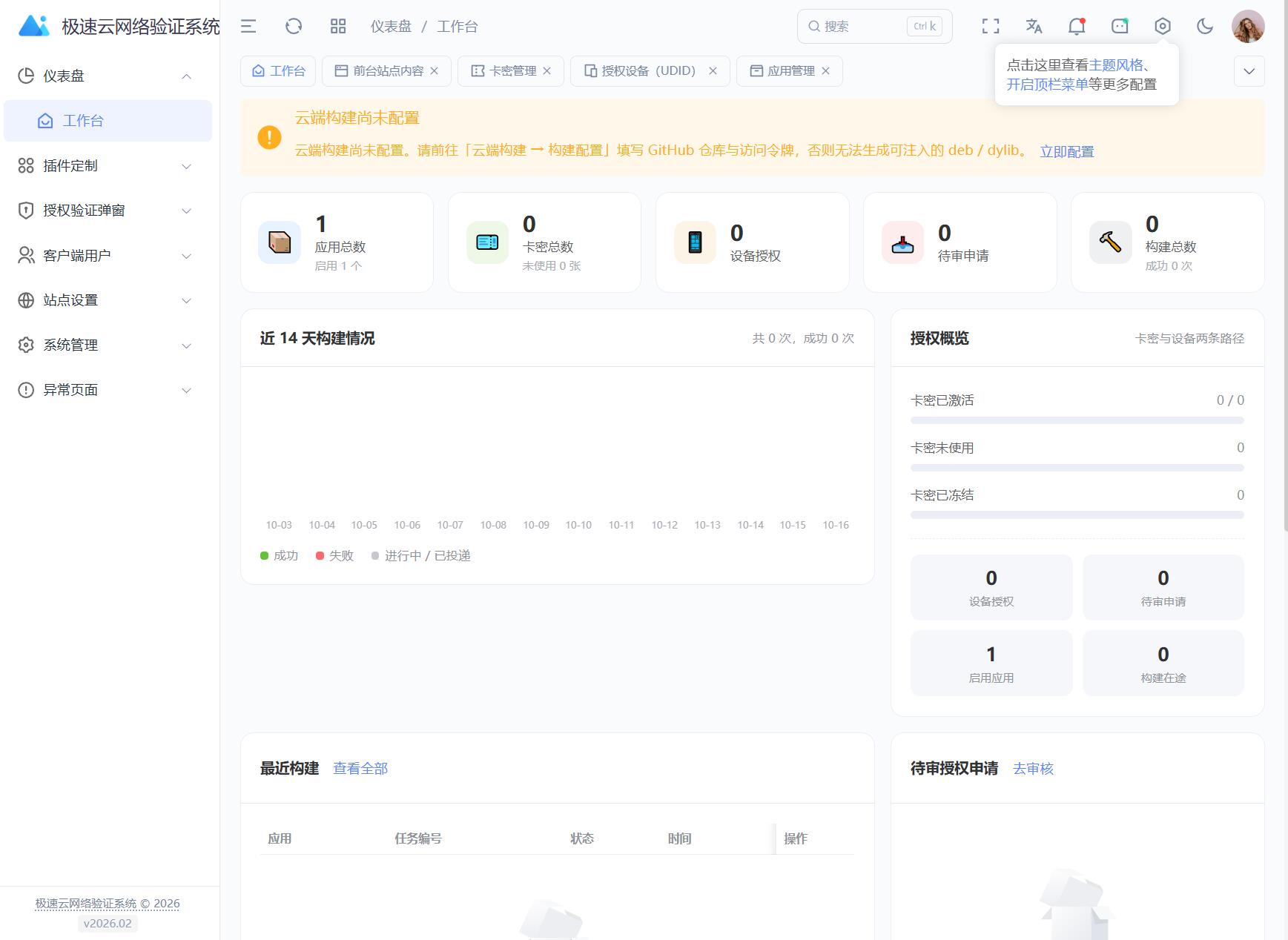
Task: Click the 卡密已激活 progress bar
Action: pos(1077,420)
